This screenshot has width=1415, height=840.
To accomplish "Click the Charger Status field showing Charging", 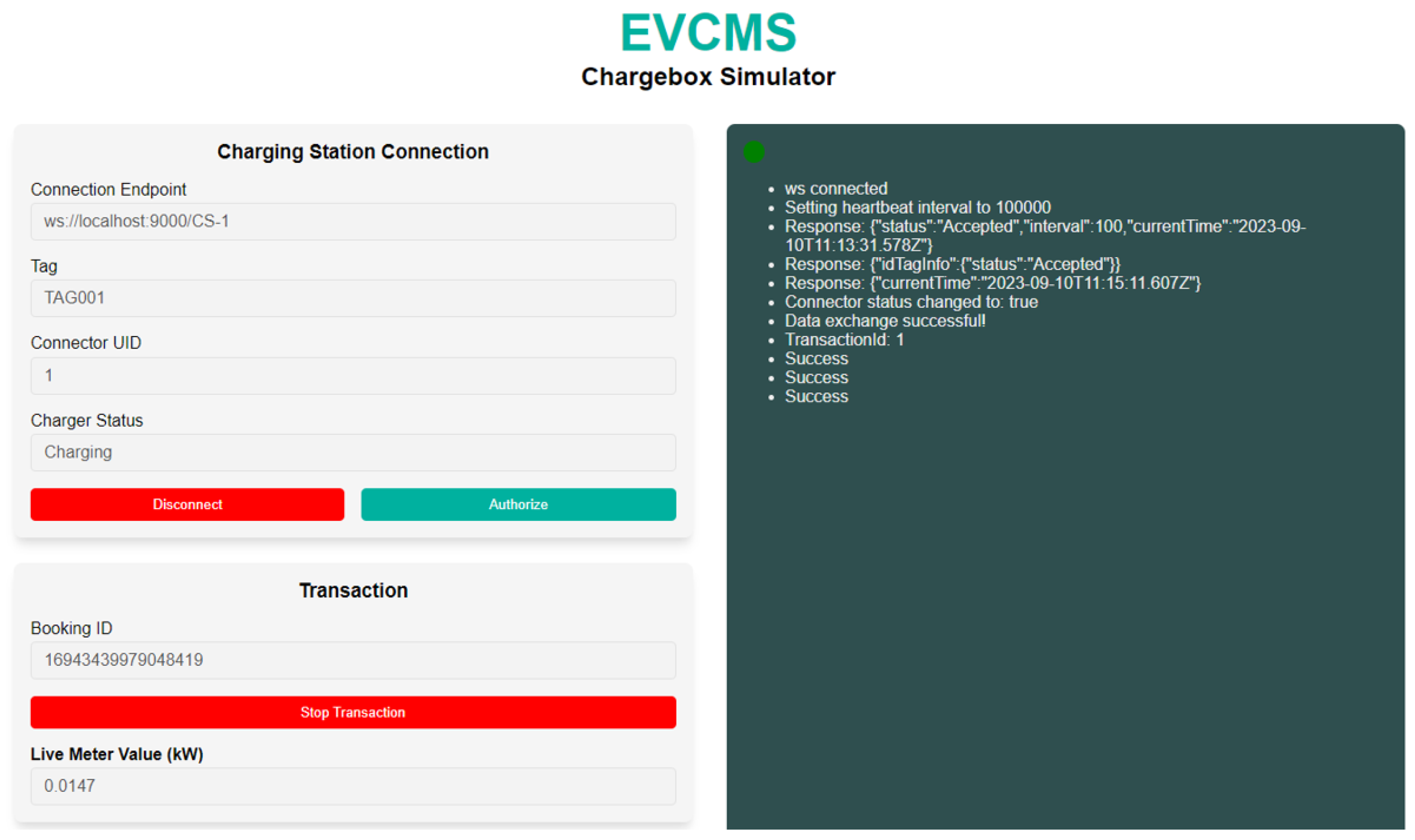I will pyautogui.click(x=352, y=452).
